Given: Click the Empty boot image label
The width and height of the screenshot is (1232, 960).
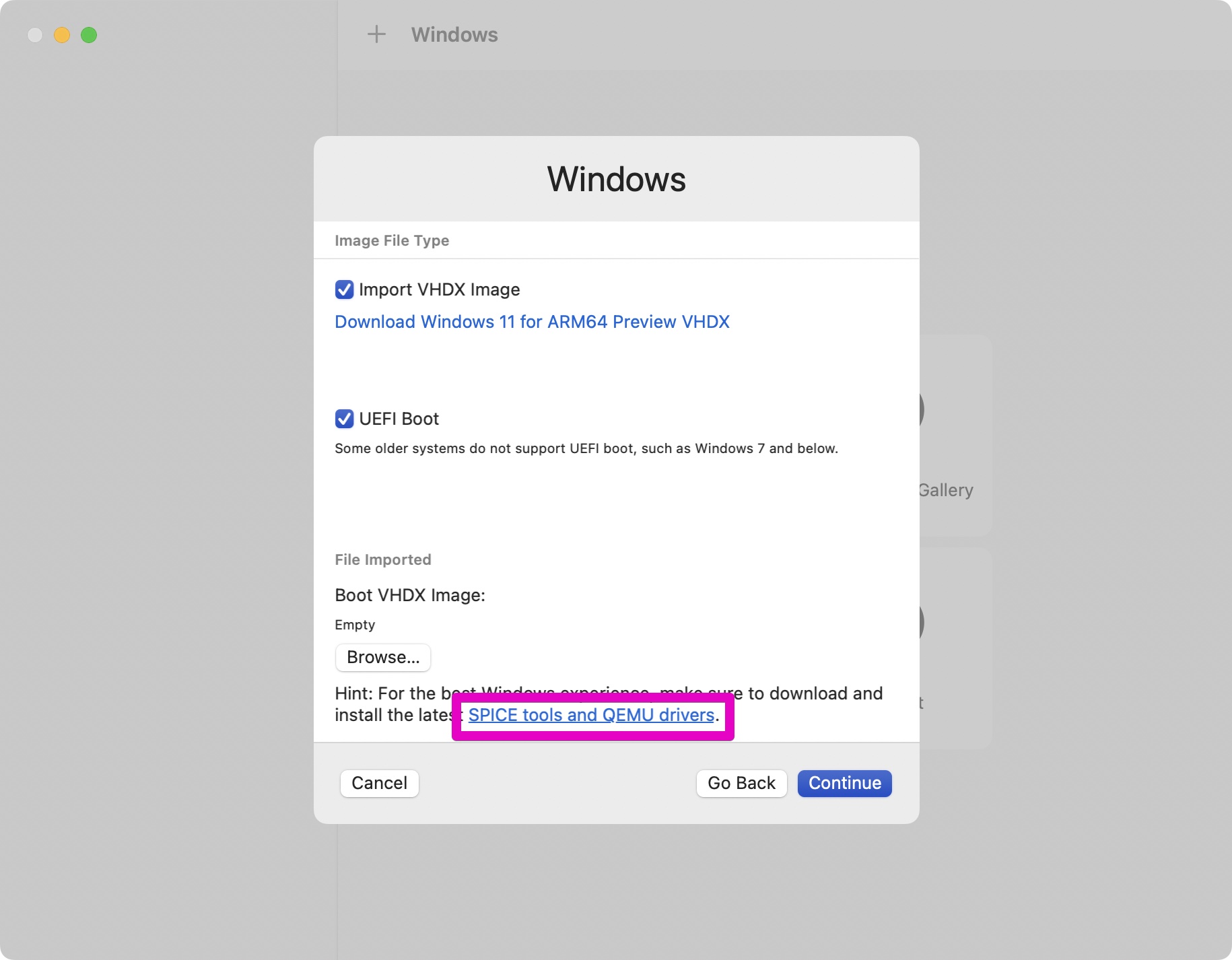Looking at the screenshot, I should pos(355,625).
